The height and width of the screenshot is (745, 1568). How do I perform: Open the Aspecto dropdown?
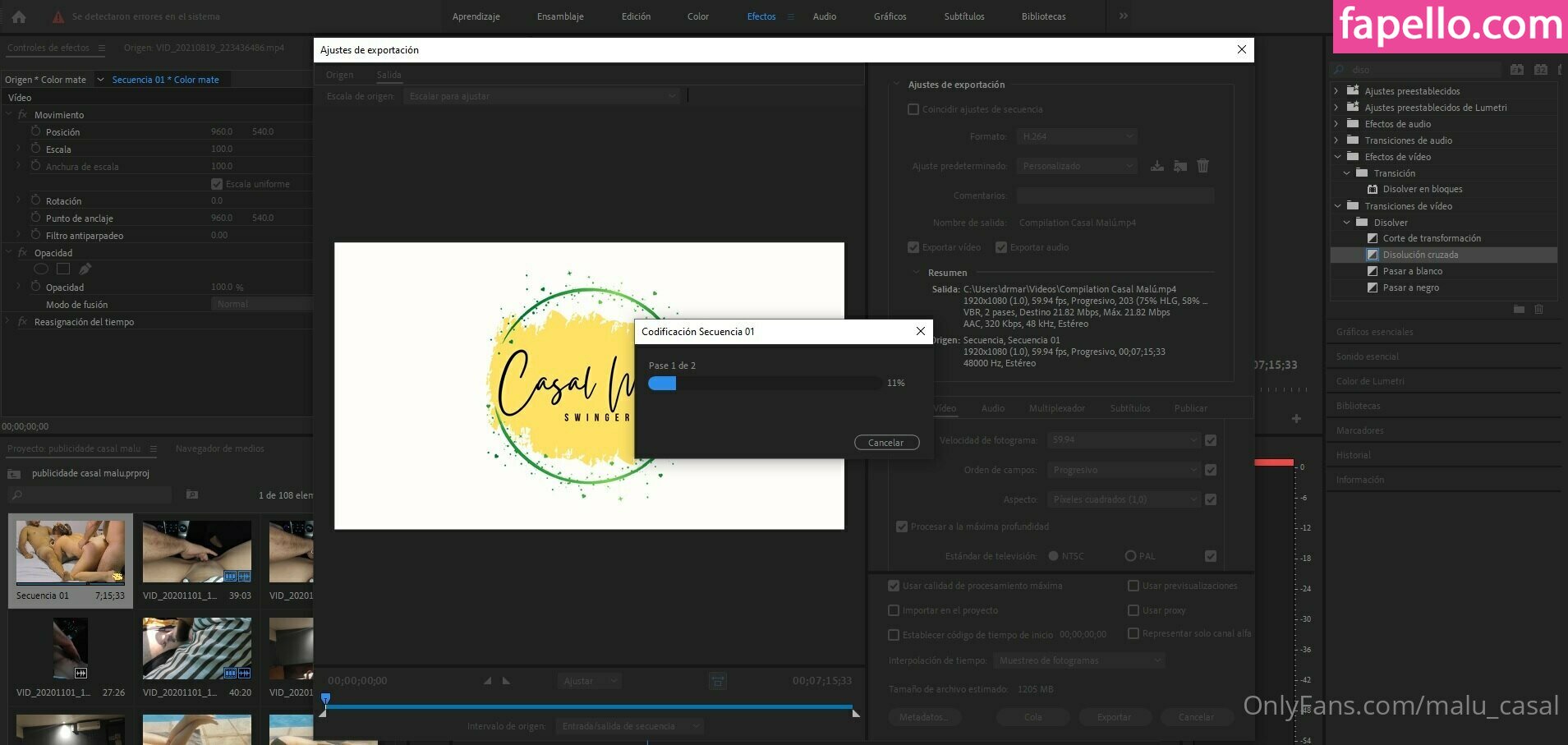(x=1124, y=499)
